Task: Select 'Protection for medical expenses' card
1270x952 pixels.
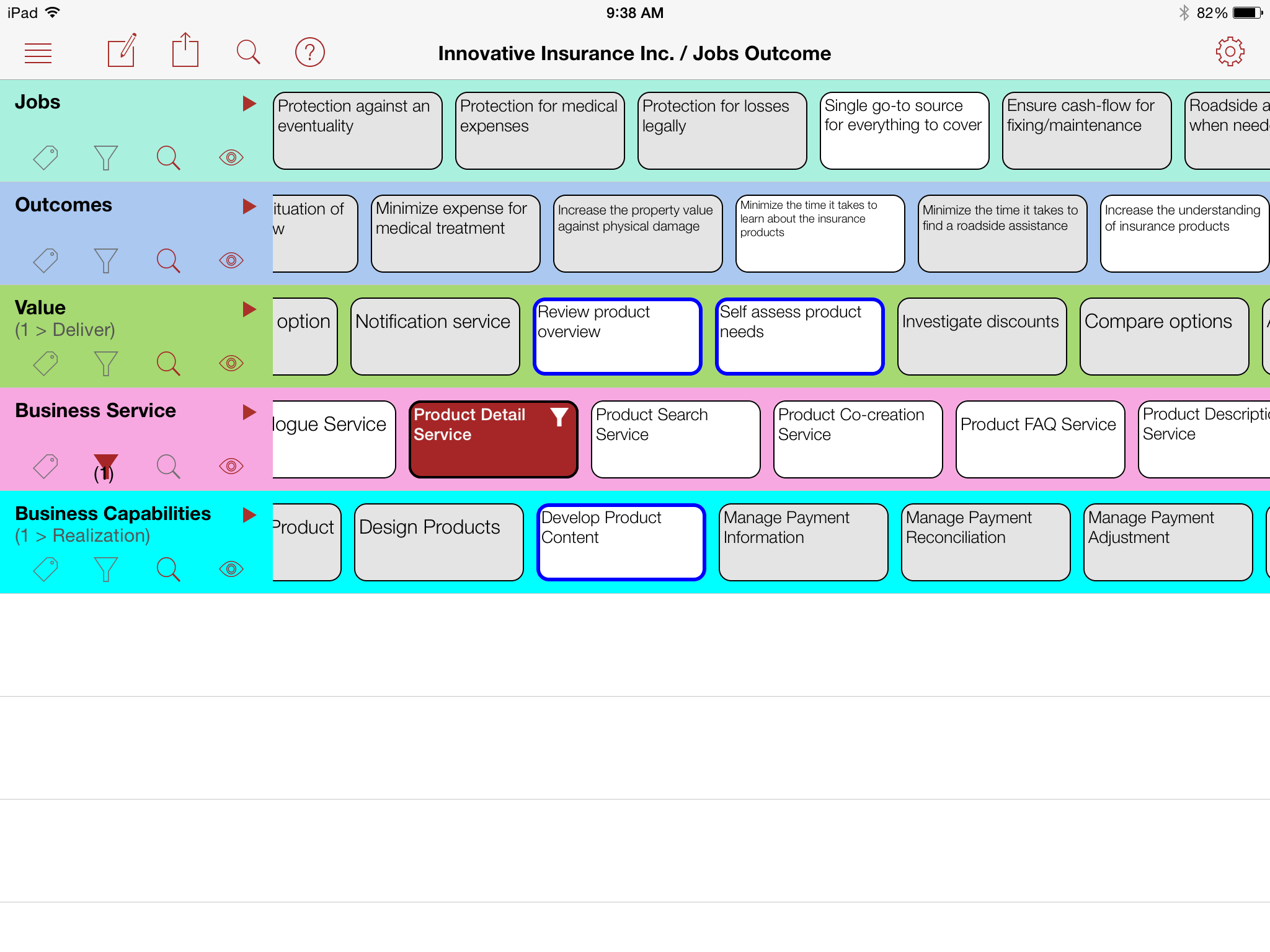Action: [540, 131]
